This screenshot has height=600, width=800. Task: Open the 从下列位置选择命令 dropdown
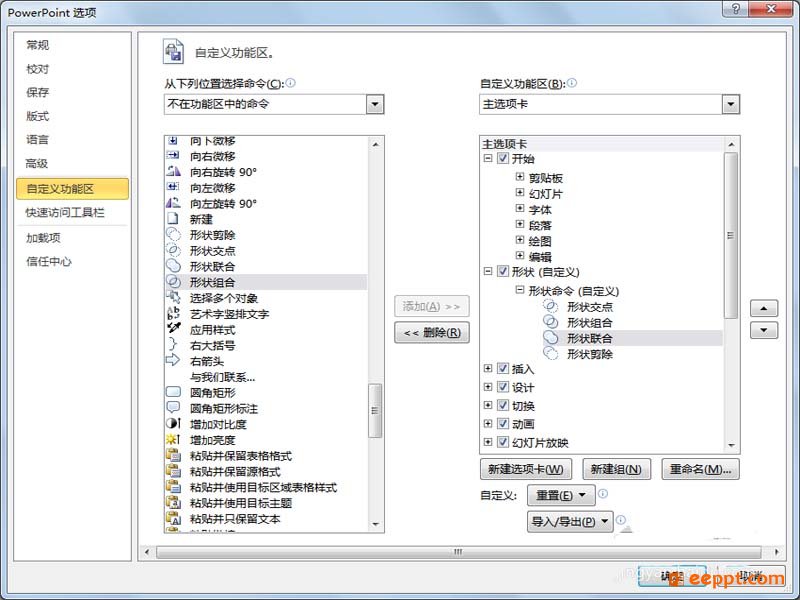click(374, 105)
